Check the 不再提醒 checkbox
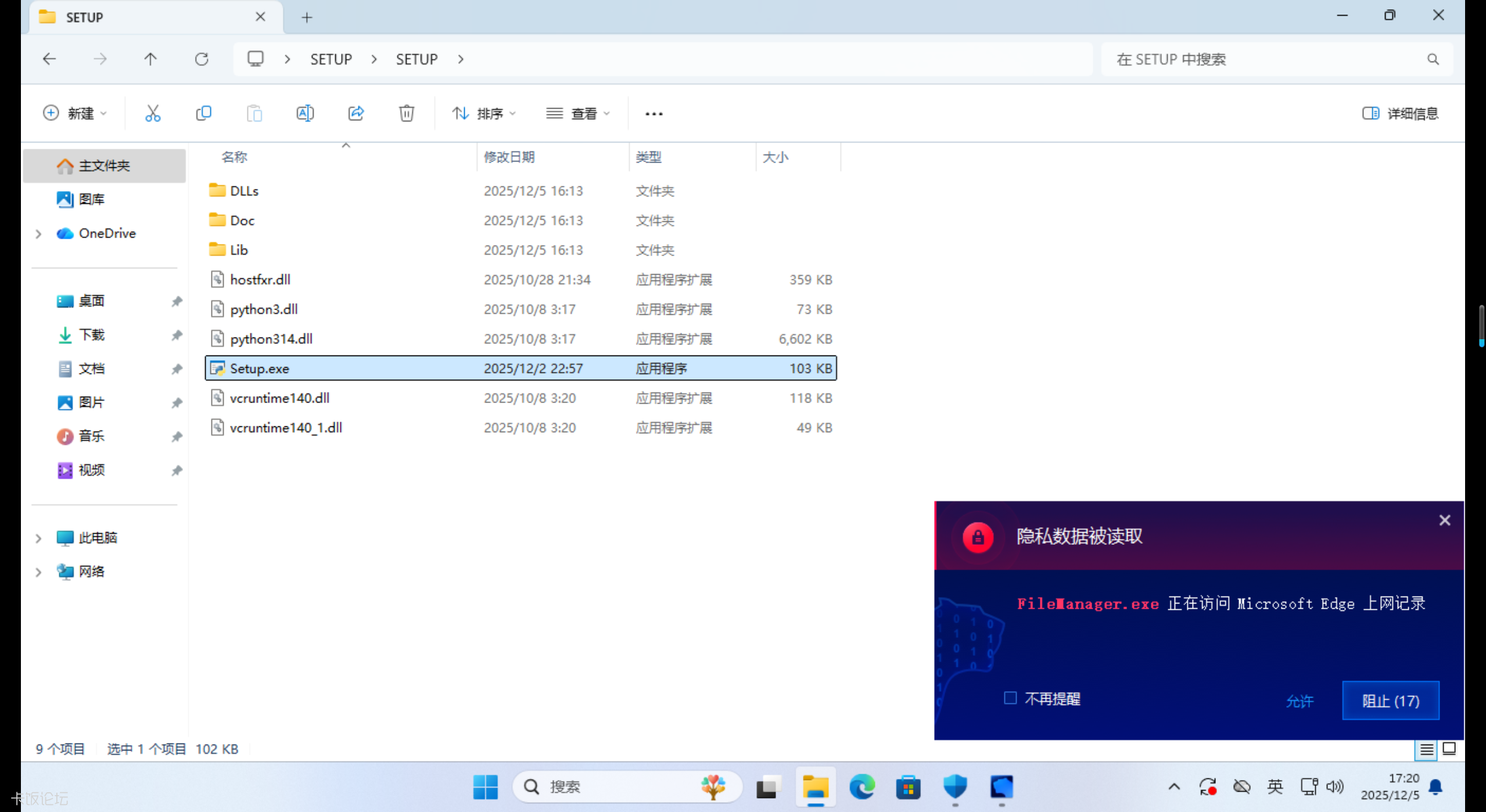 click(1010, 698)
